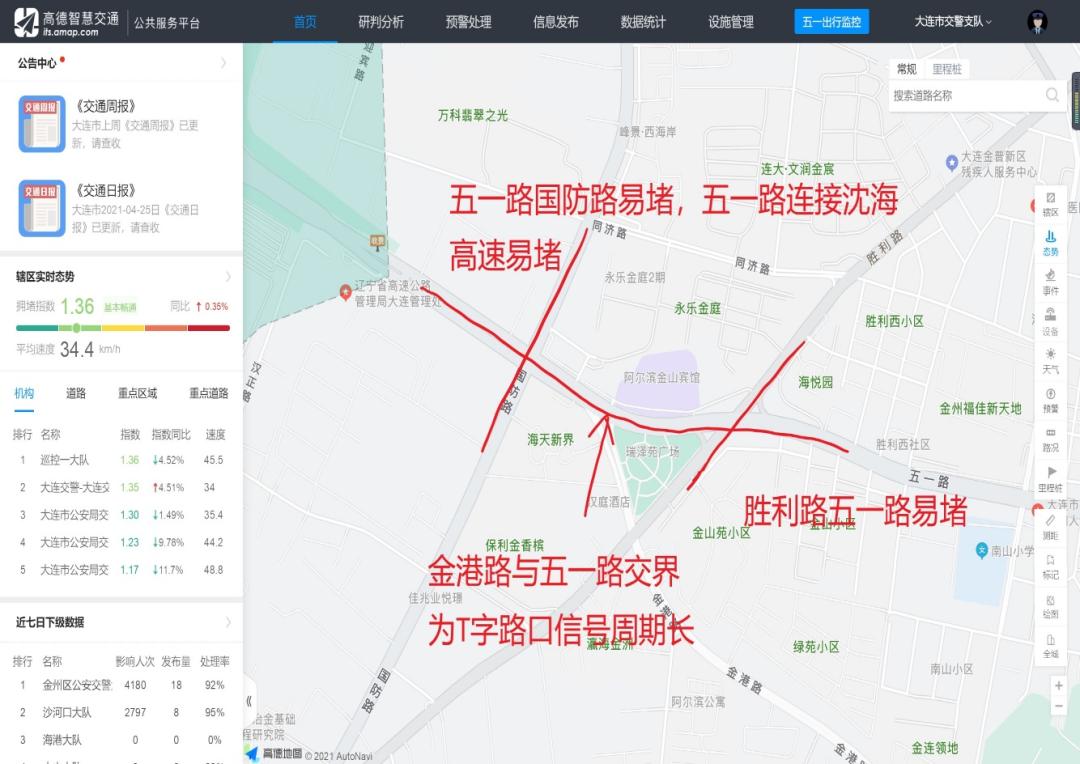
Task: Open the user avatar icon at top right
Action: (1037, 22)
